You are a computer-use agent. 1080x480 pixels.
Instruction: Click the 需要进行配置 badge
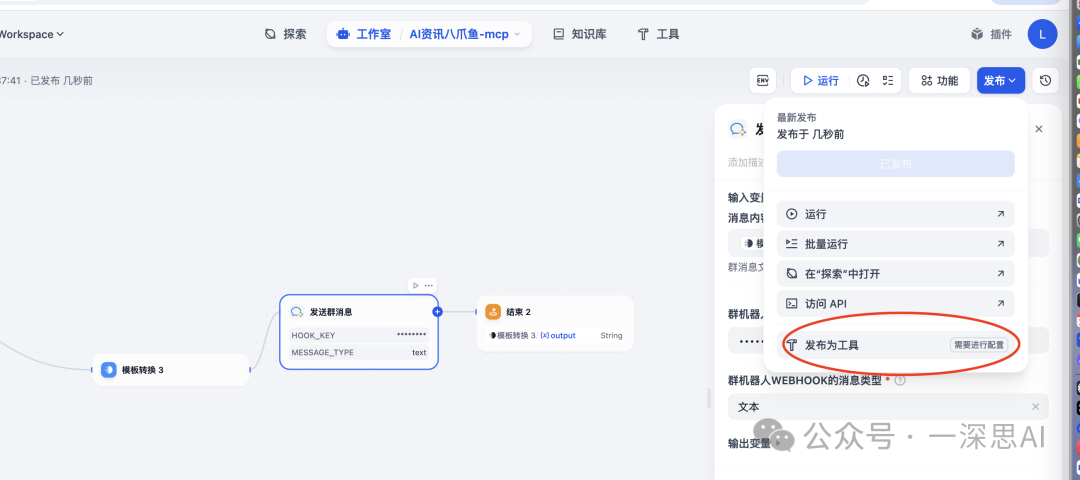point(978,345)
